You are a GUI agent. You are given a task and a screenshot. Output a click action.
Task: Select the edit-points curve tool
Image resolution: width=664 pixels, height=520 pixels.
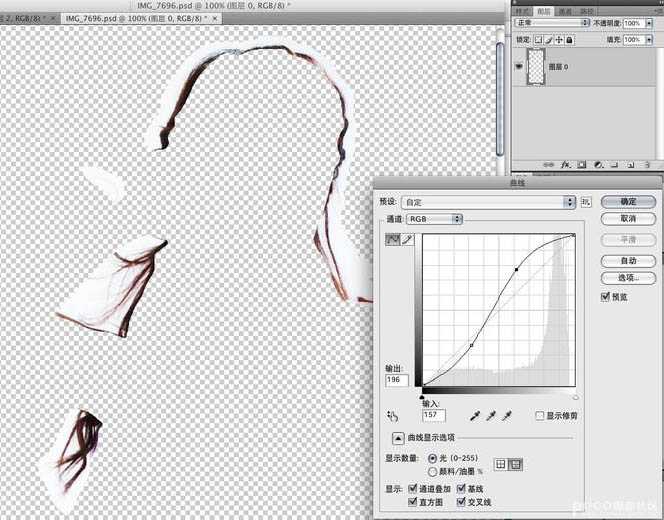tap(393, 240)
